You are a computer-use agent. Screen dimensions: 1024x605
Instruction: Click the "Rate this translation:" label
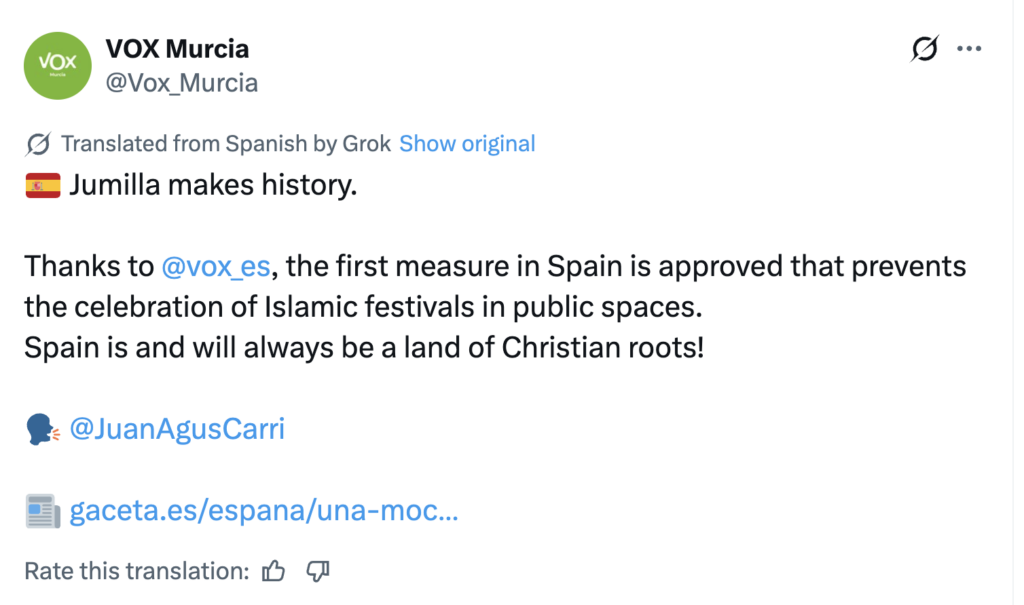[136, 571]
